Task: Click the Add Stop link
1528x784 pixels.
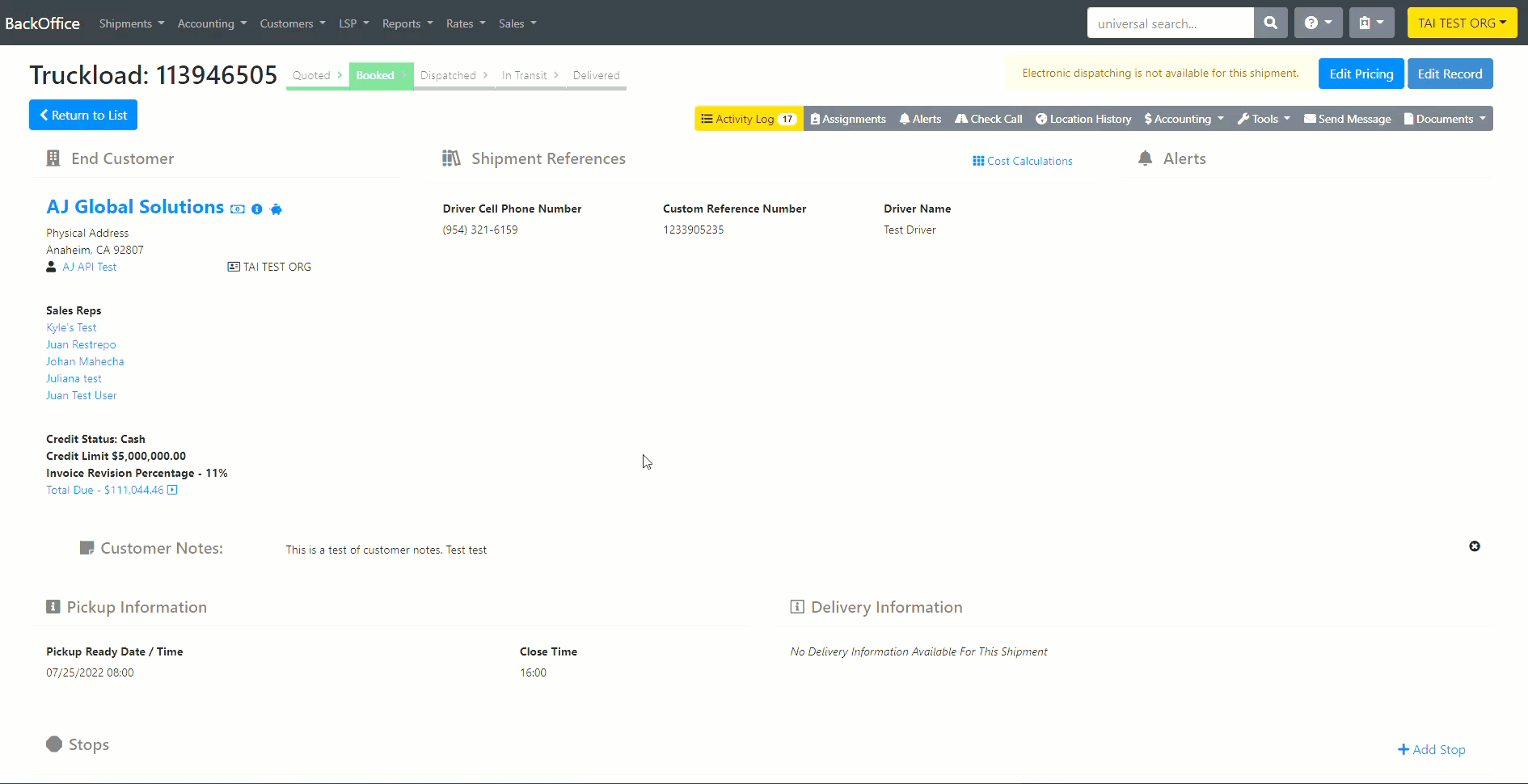Action: coord(1432,749)
